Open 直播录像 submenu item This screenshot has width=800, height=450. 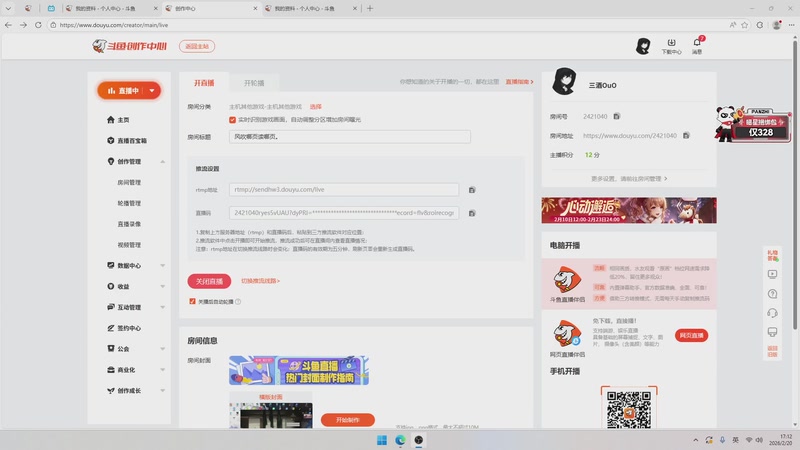click(129, 224)
